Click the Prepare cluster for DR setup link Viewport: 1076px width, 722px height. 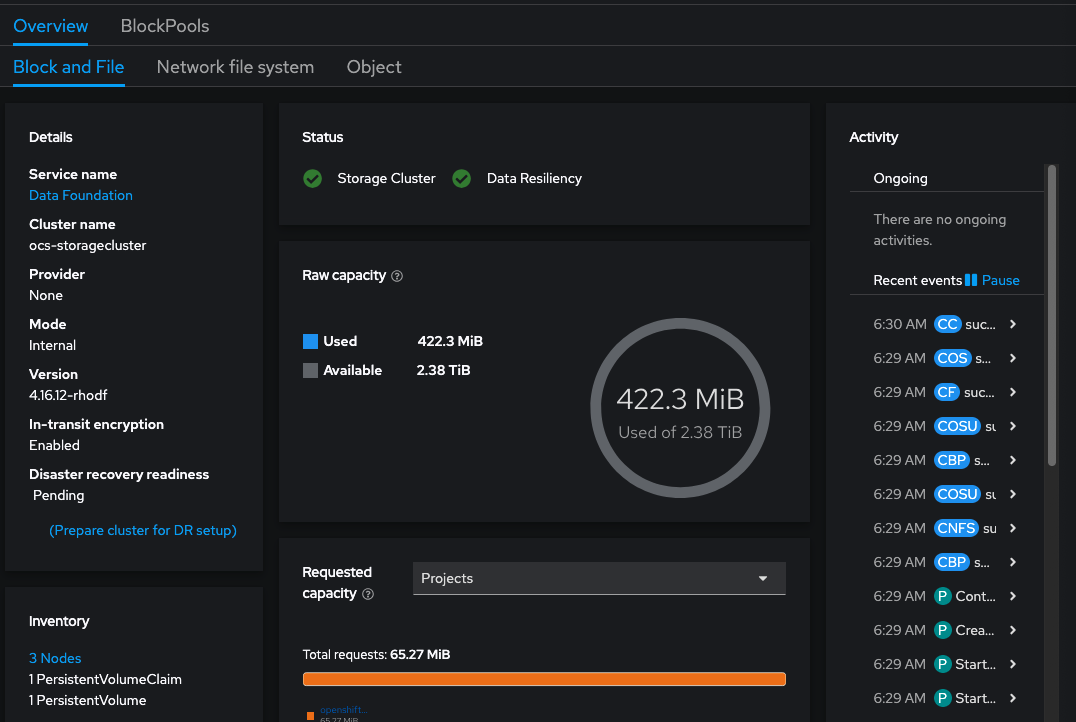(143, 531)
